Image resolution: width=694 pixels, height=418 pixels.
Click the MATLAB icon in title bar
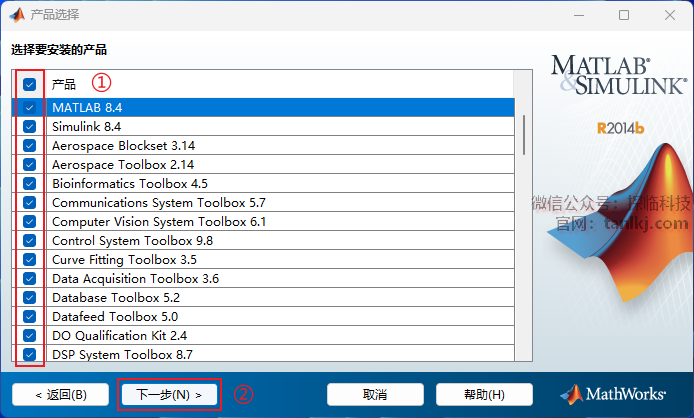[17, 15]
